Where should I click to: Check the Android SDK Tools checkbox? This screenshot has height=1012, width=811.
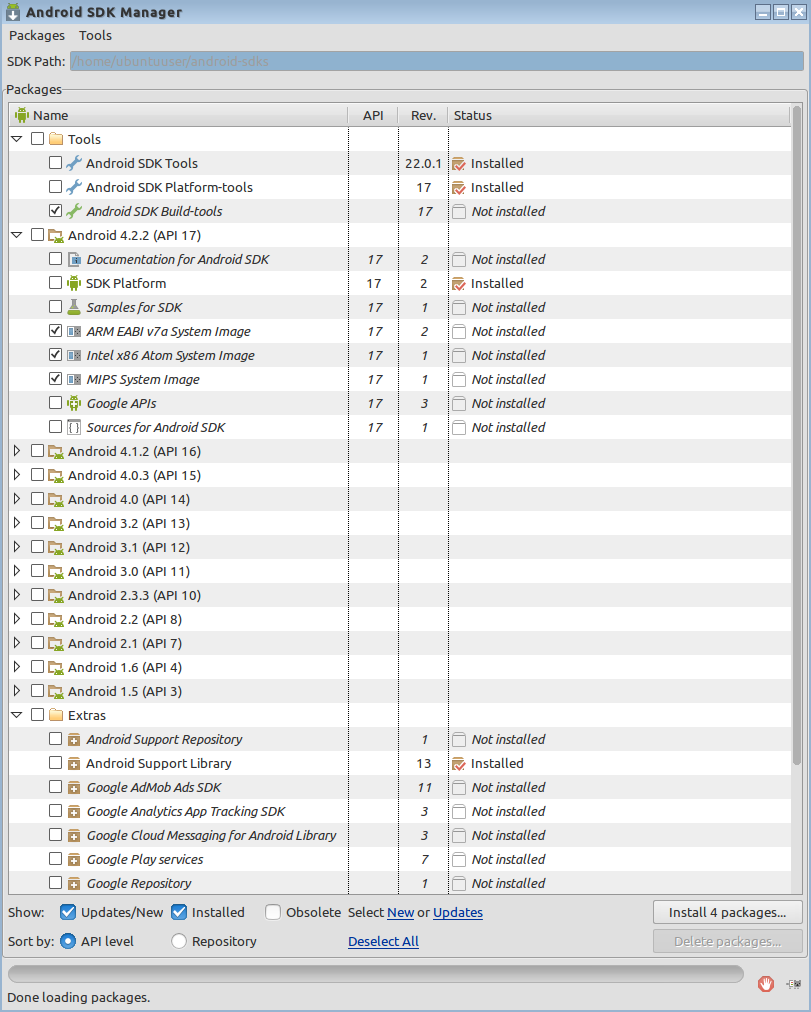click(x=55, y=163)
